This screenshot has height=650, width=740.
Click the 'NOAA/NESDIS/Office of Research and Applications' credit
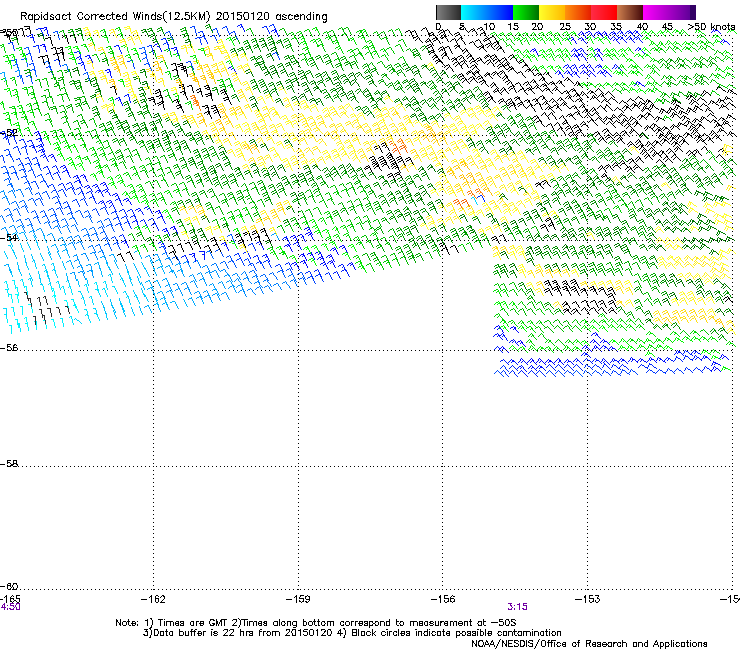(x=589, y=643)
